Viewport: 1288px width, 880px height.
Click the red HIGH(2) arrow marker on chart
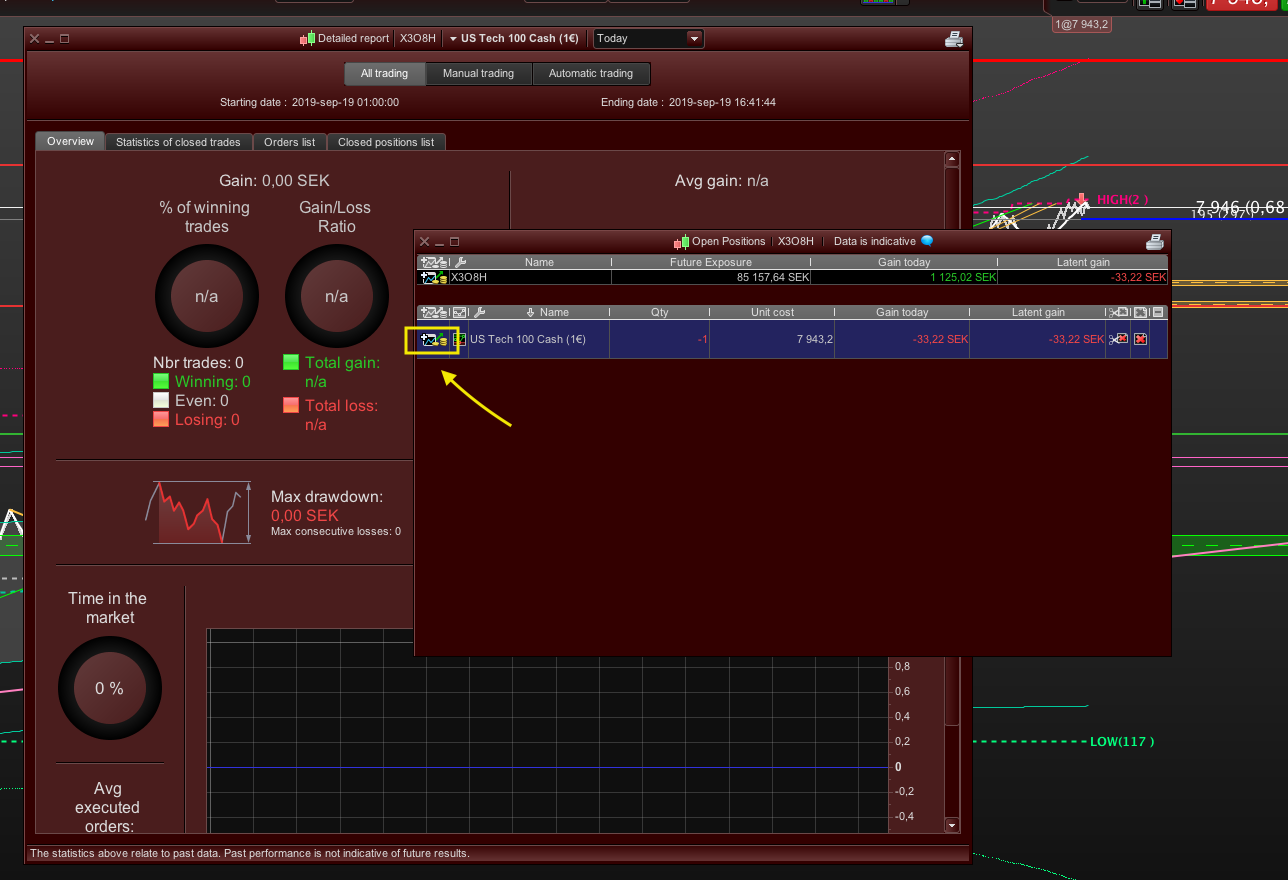pyautogui.click(x=1082, y=200)
